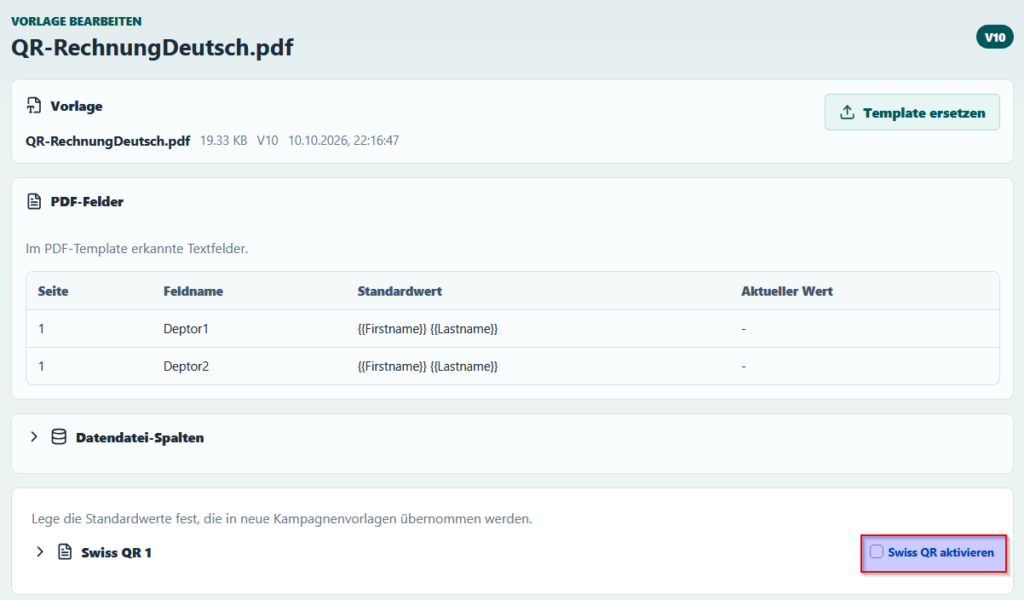Expand the Datendatei-Spalten section chevron

34,437
